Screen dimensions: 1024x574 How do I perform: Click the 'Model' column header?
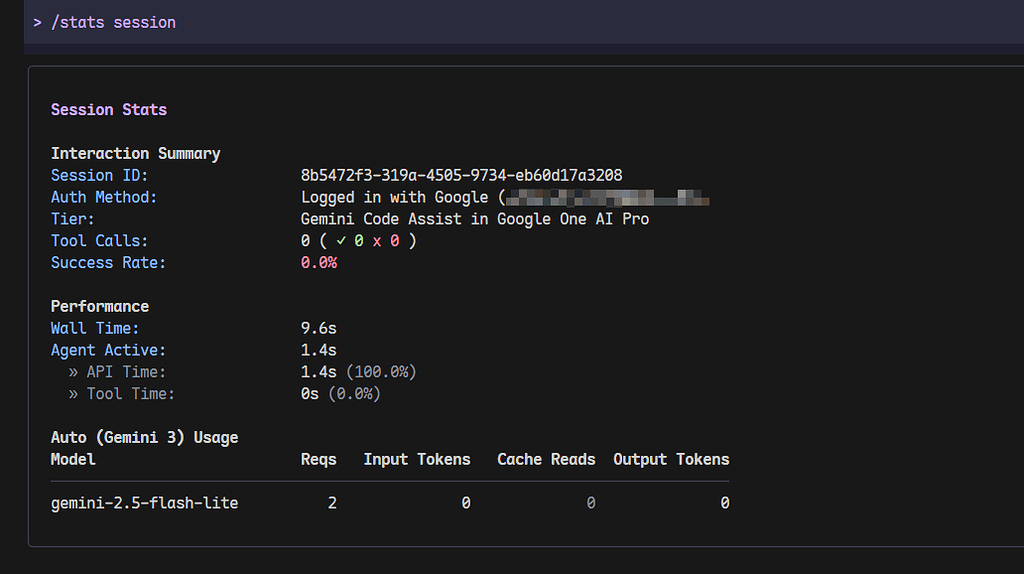point(73,460)
